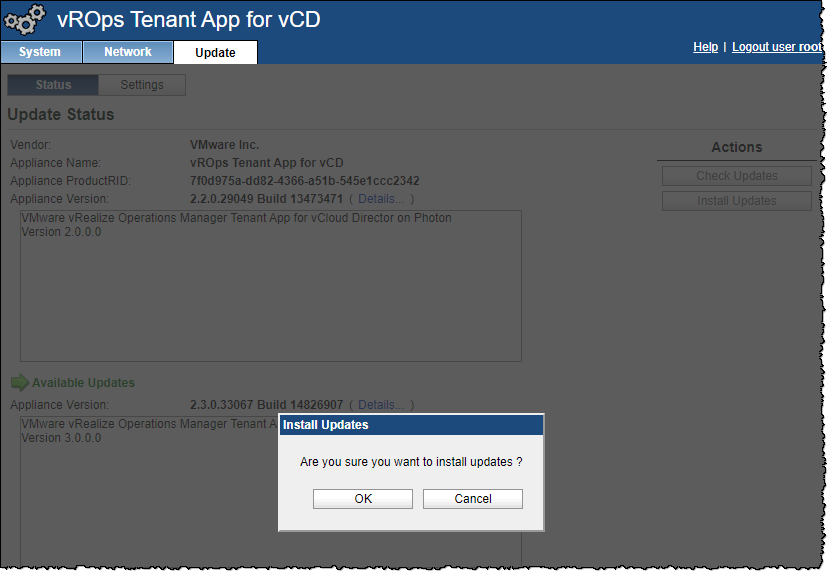Open the Network tab
830x573 pixels.
[x=128, y=52]
